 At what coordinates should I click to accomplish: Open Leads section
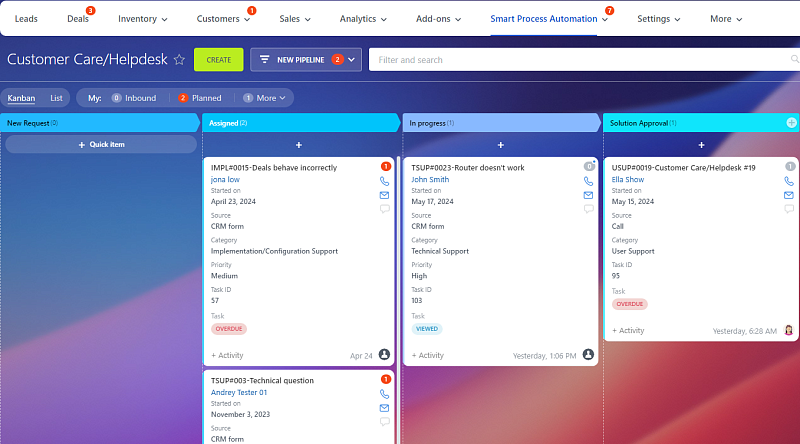pyautogui.click(x=26, y=19)
